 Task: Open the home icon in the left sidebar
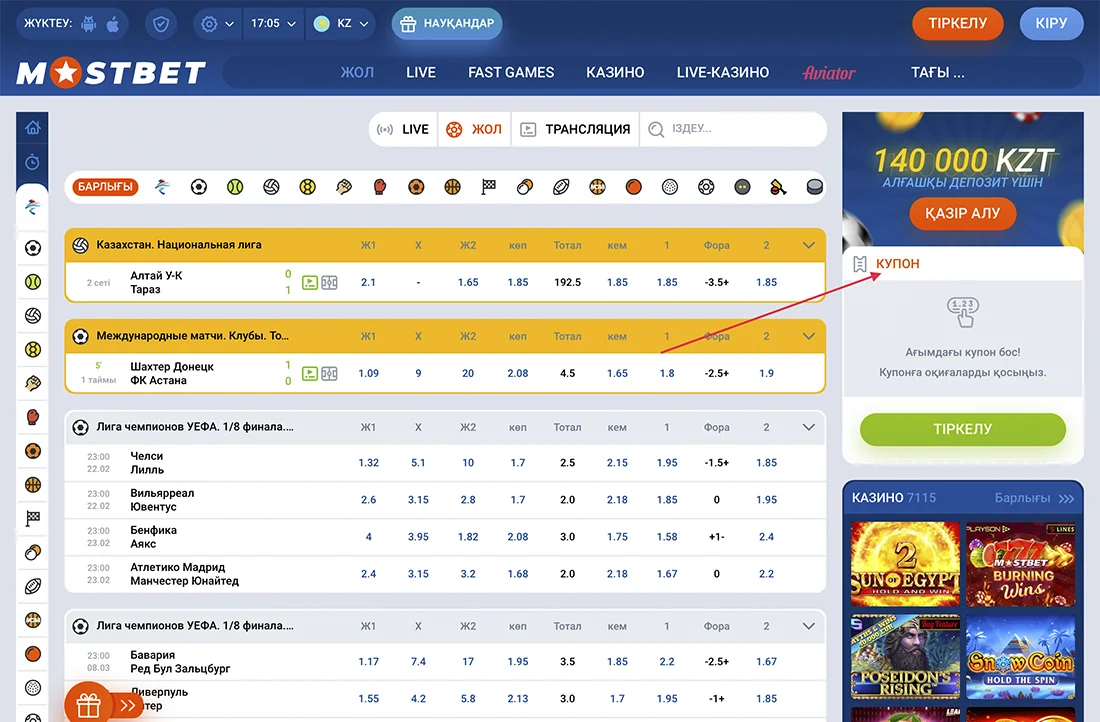(x=32, y=128)
